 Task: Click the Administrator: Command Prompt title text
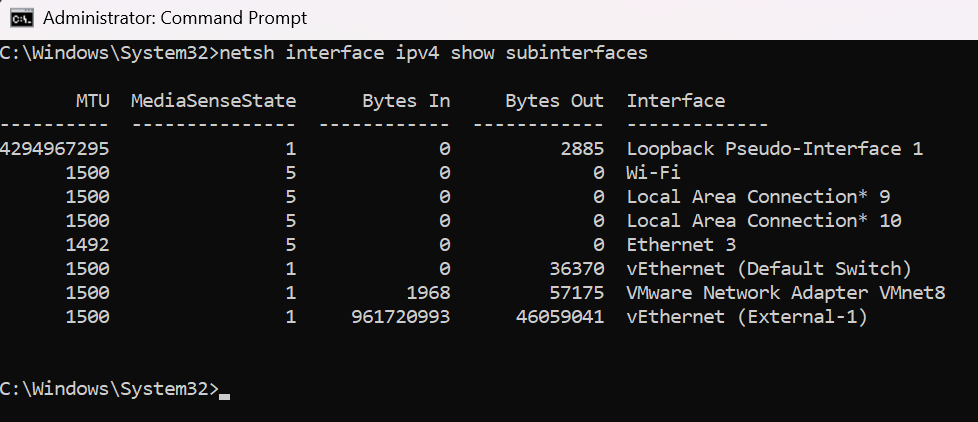tap(175, 18)
